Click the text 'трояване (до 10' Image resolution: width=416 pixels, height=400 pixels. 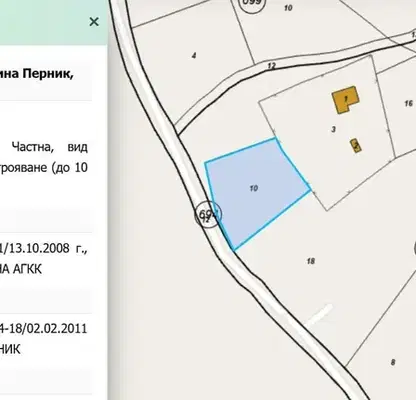[44, 168]
